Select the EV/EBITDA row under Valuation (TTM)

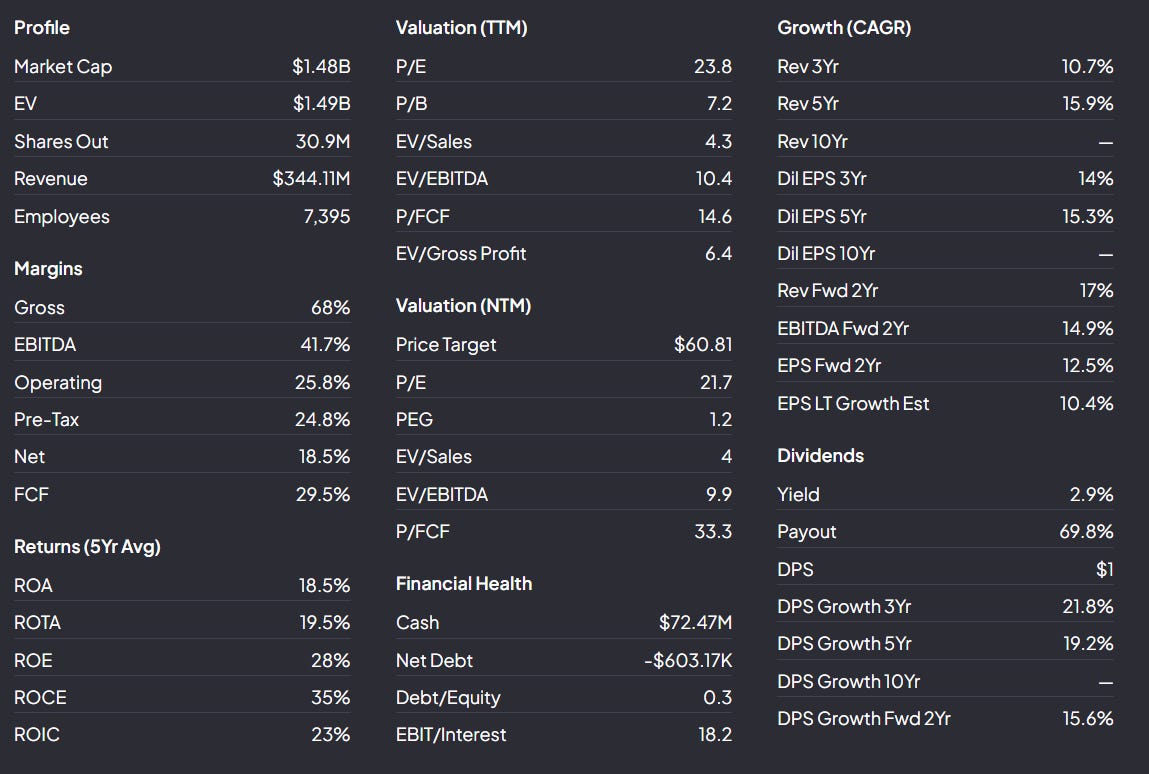pyautogui.click(x=564, y=179)
